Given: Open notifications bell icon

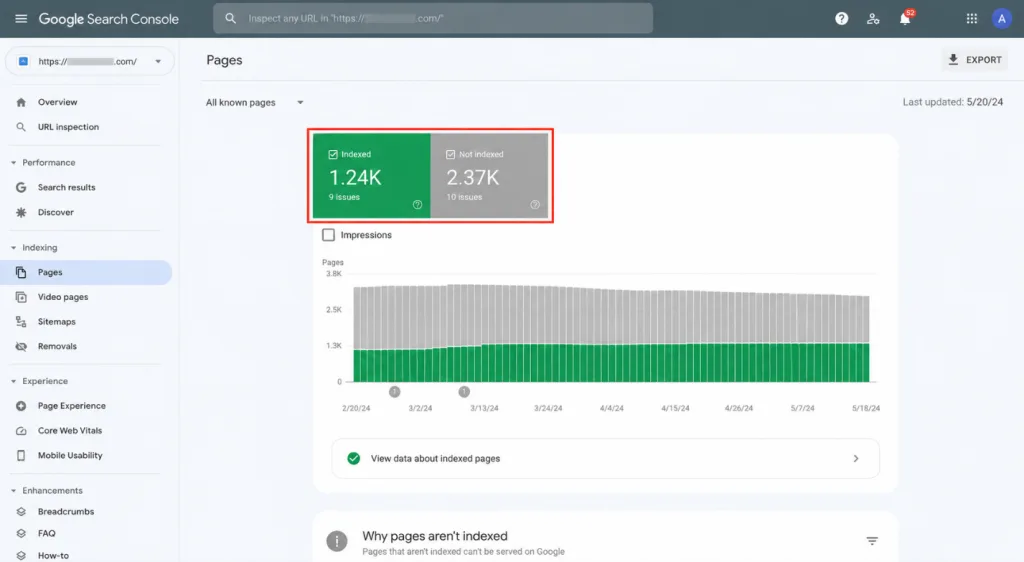Looking at the screenshot, I should (905, 18).
